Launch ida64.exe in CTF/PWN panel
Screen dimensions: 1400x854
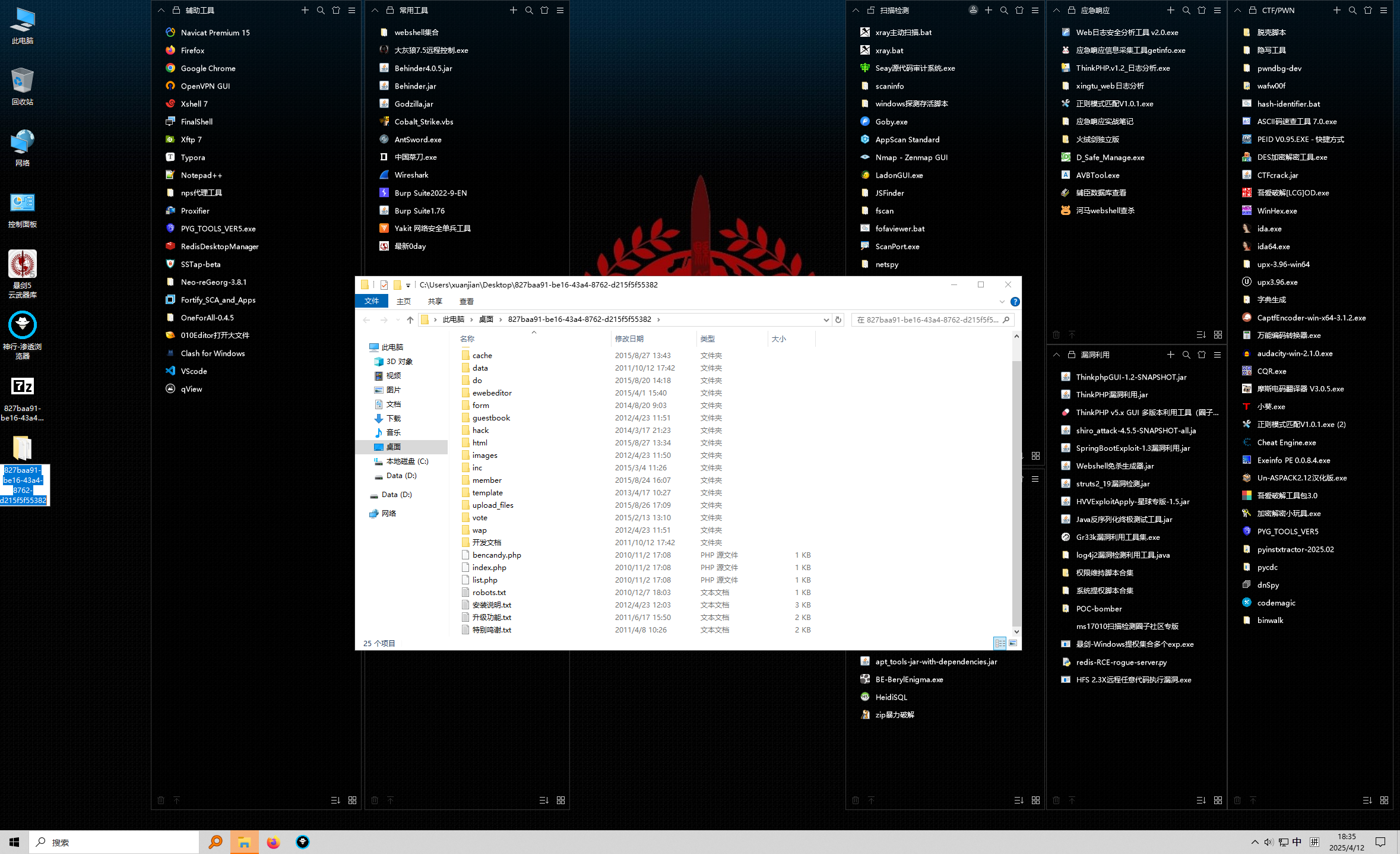pyautogui.click(x=1266, y=246)
